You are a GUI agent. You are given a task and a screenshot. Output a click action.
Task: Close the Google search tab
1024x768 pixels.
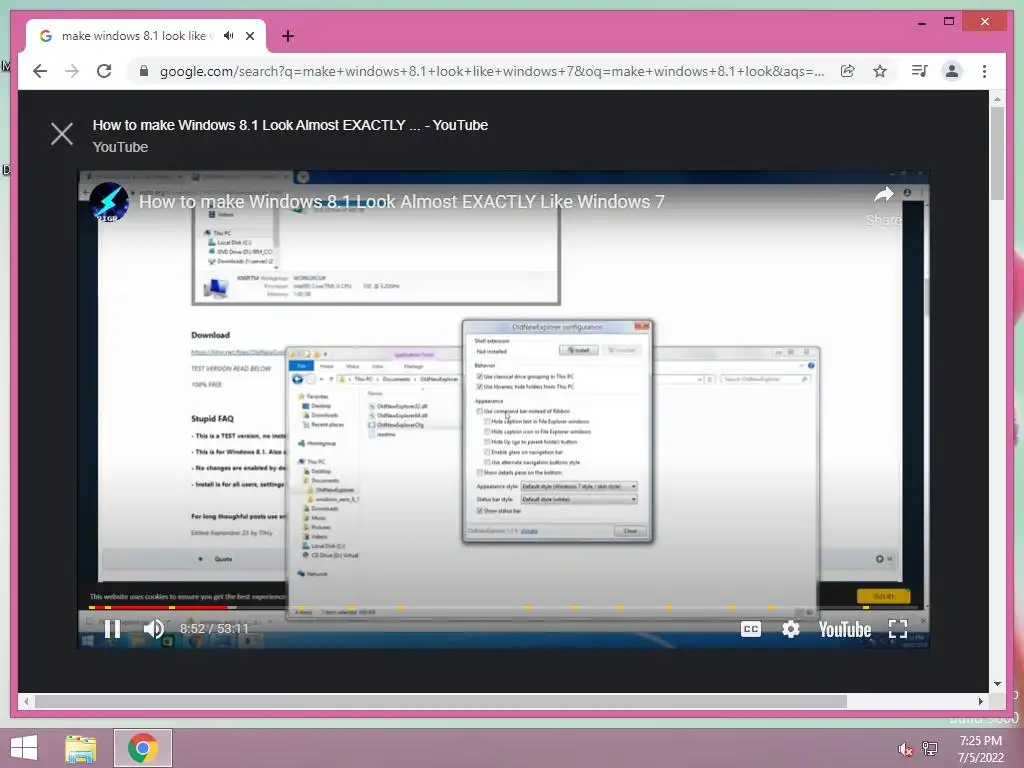(x=250, y=36)
